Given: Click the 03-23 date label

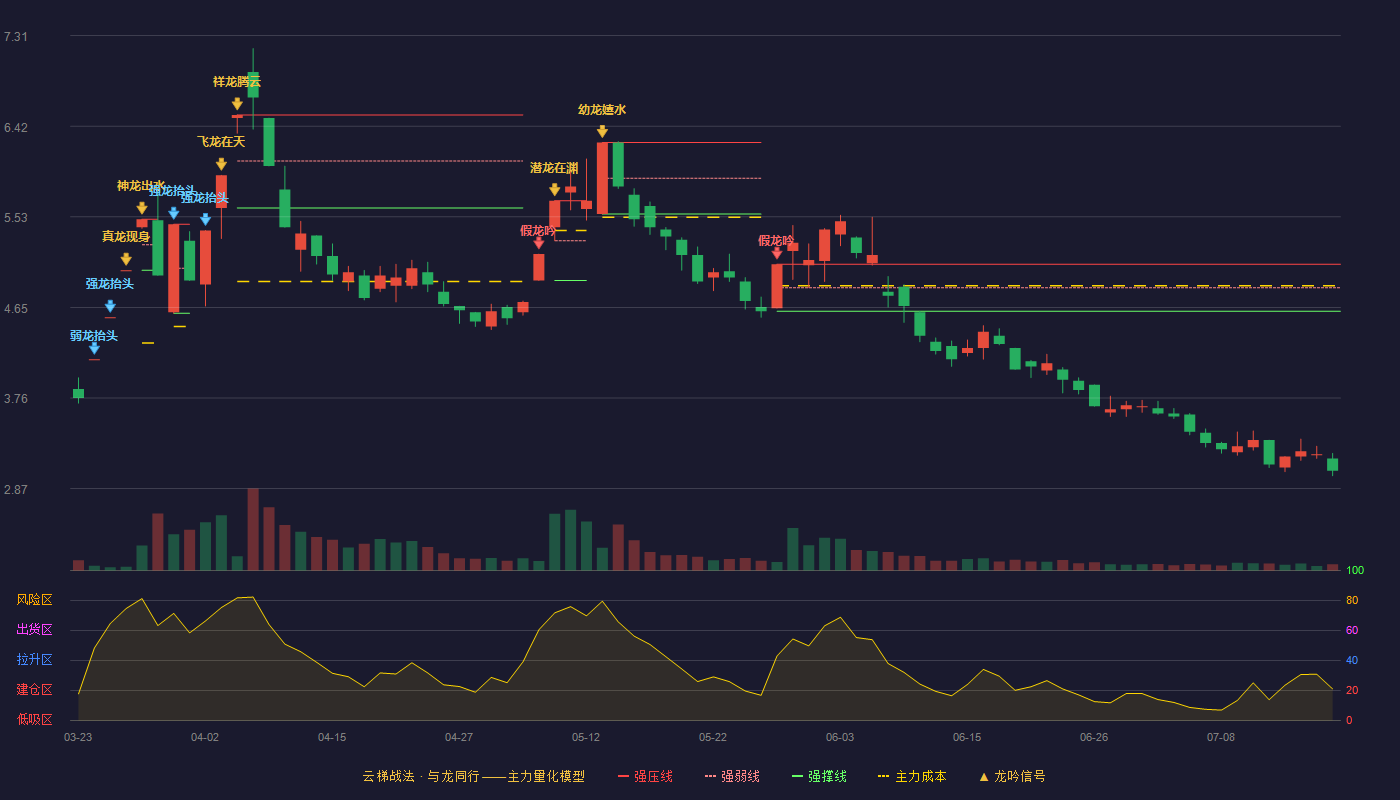Looking at the screenshot, I should pyautogui.click(x=78, y=737).
